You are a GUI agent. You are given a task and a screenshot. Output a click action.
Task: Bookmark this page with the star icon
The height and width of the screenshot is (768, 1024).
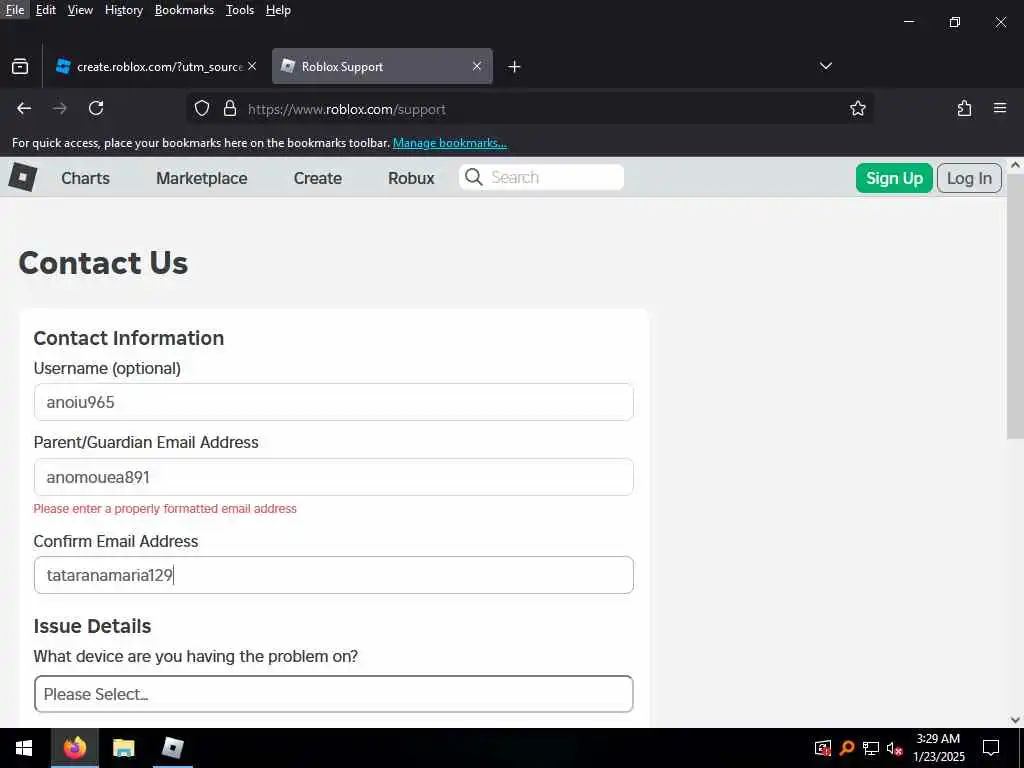[857, 108]
